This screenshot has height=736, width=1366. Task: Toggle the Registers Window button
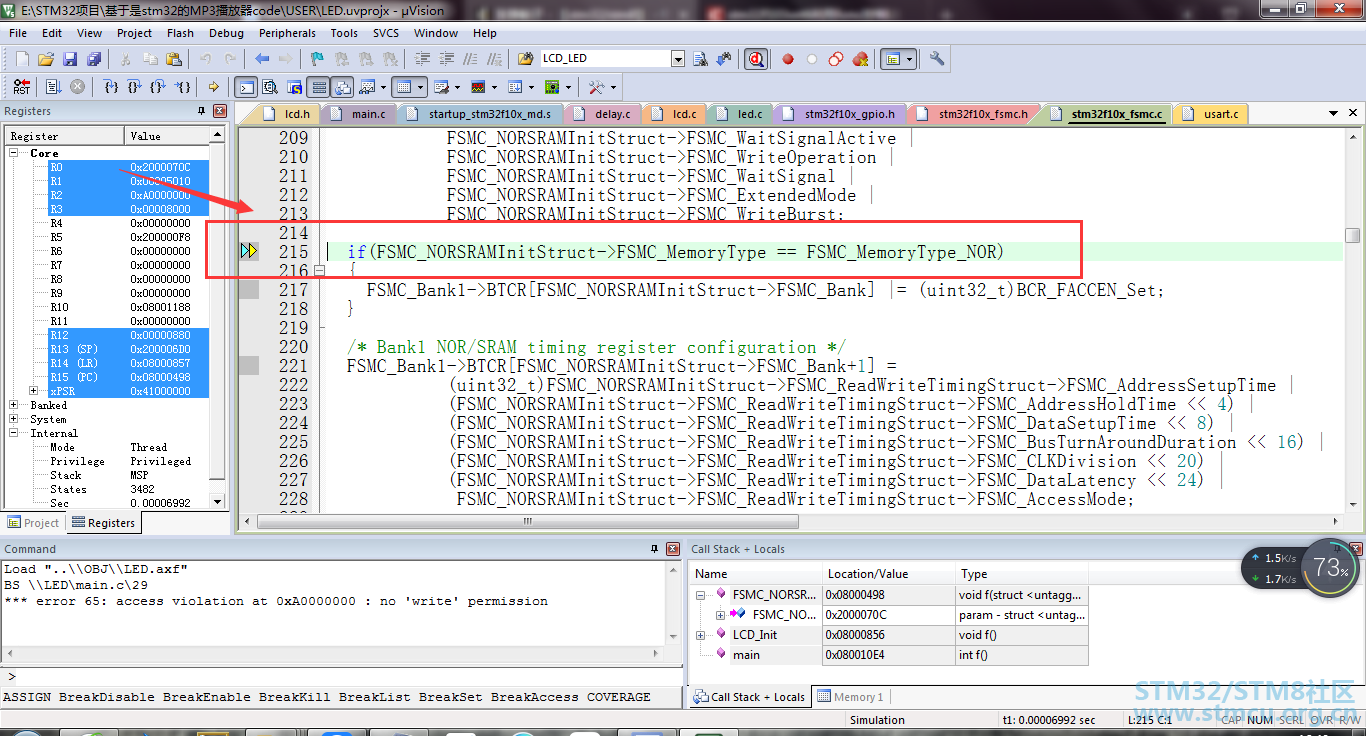click(x=318, y=87)
